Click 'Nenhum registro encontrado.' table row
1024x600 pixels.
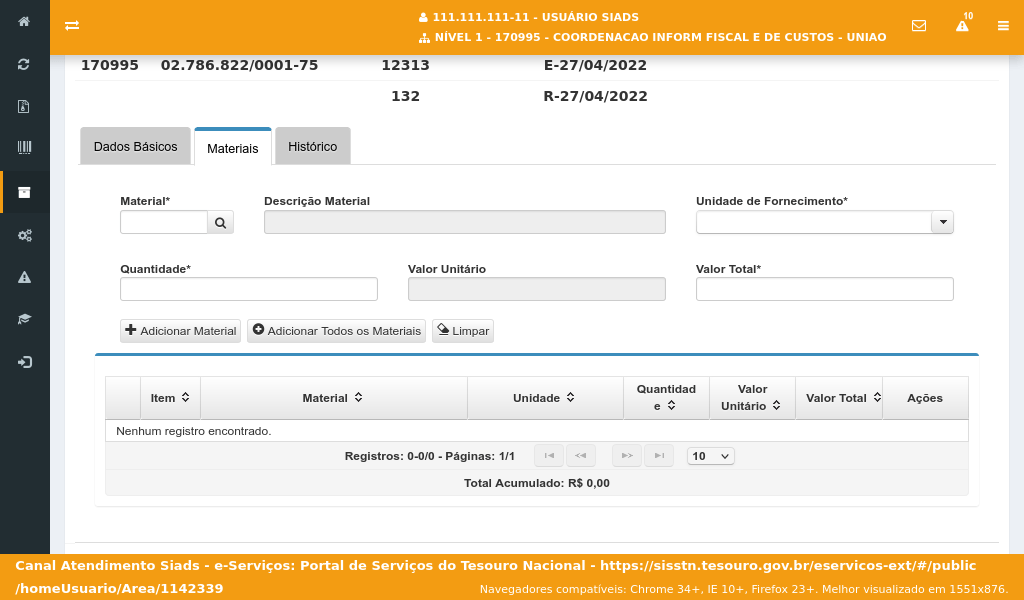tap(537, 431)
